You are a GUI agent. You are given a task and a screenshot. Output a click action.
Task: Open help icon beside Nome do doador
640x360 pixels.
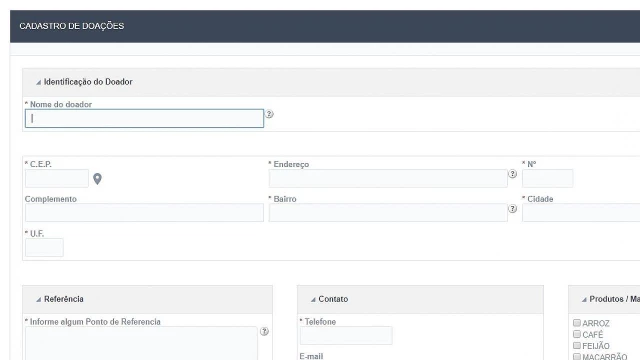269,114
